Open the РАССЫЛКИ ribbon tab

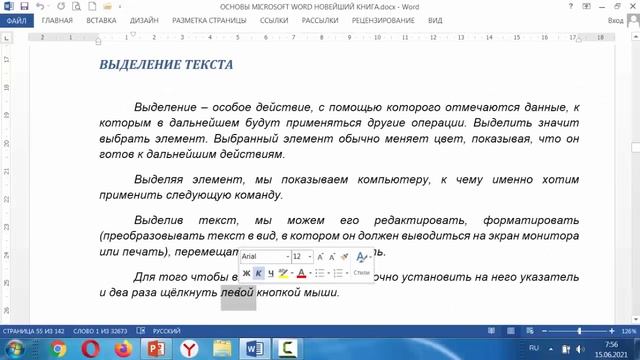[x=320, y=20]
